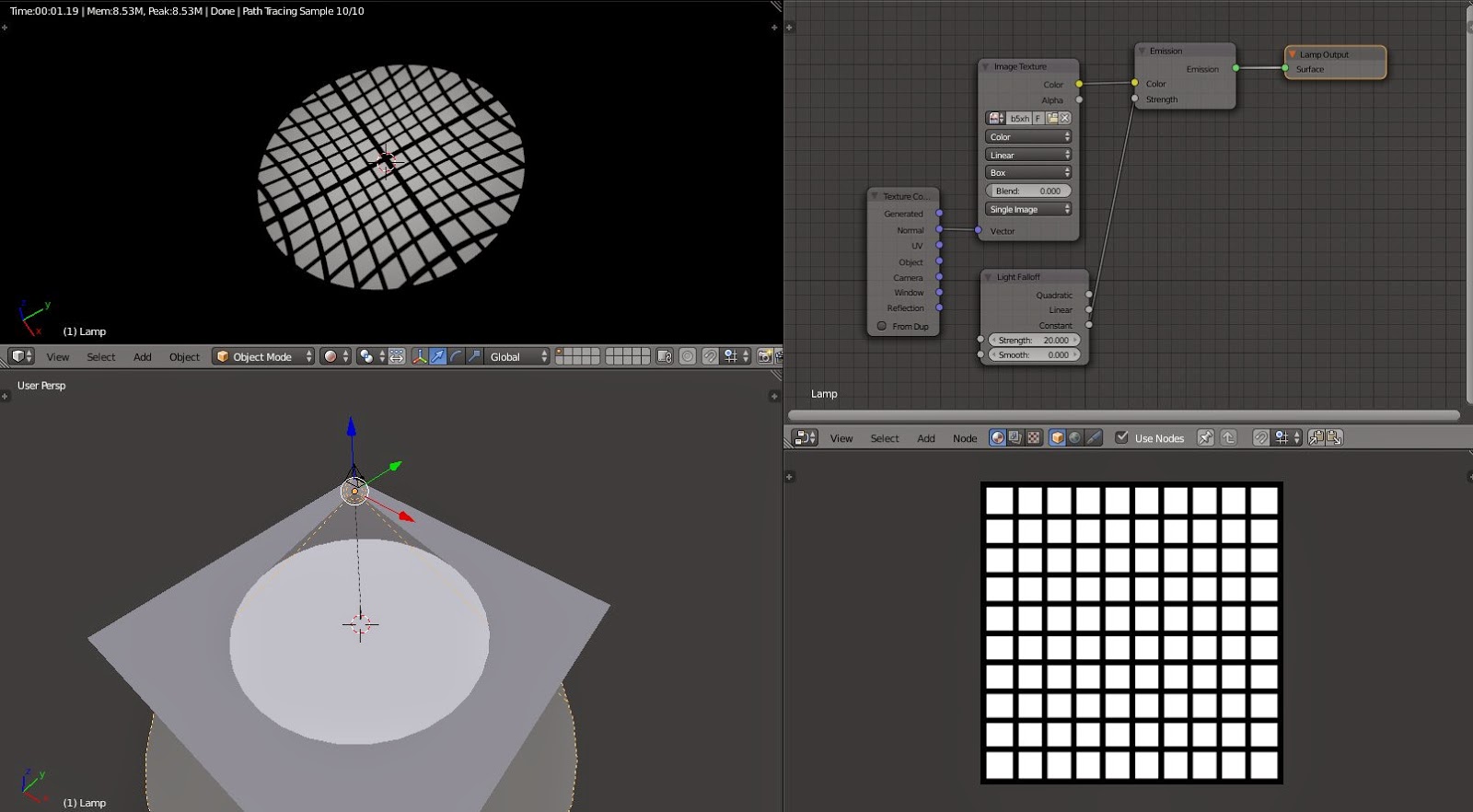Toggle the lock camera and layers icon
The image size is (1473, 812).
664,356
